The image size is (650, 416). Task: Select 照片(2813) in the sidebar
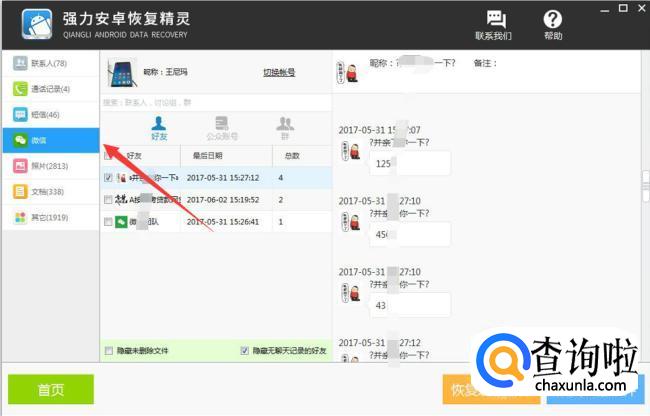click(51, 166)
